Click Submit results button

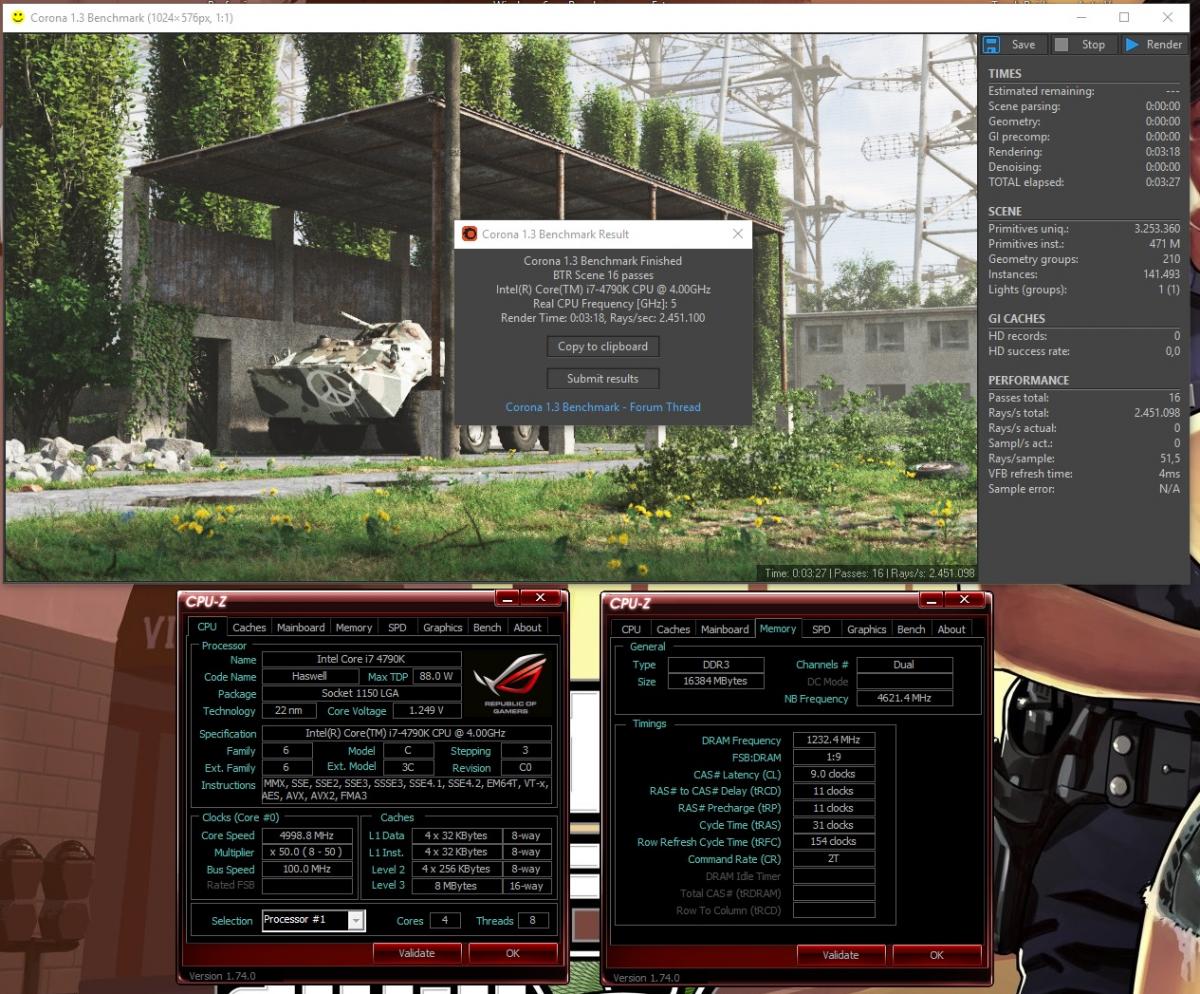[x=603, y=378]
